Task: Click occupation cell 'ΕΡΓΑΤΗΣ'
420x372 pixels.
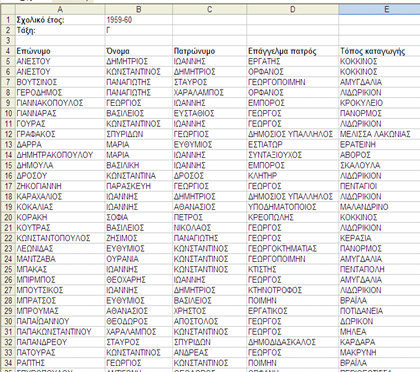Action: point(293,62)
